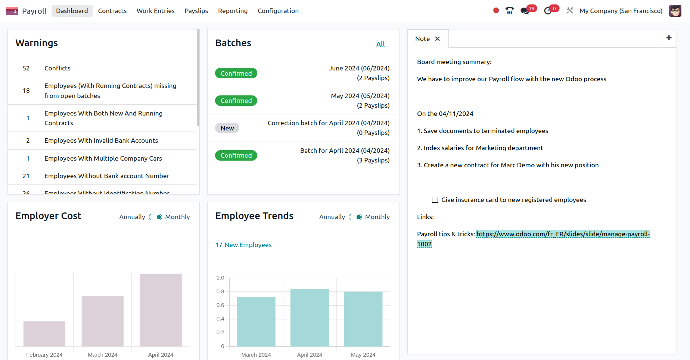The image size is (690, 360).
Task: Open Employees With Multiple Company Cars warning
Action: 103,158
